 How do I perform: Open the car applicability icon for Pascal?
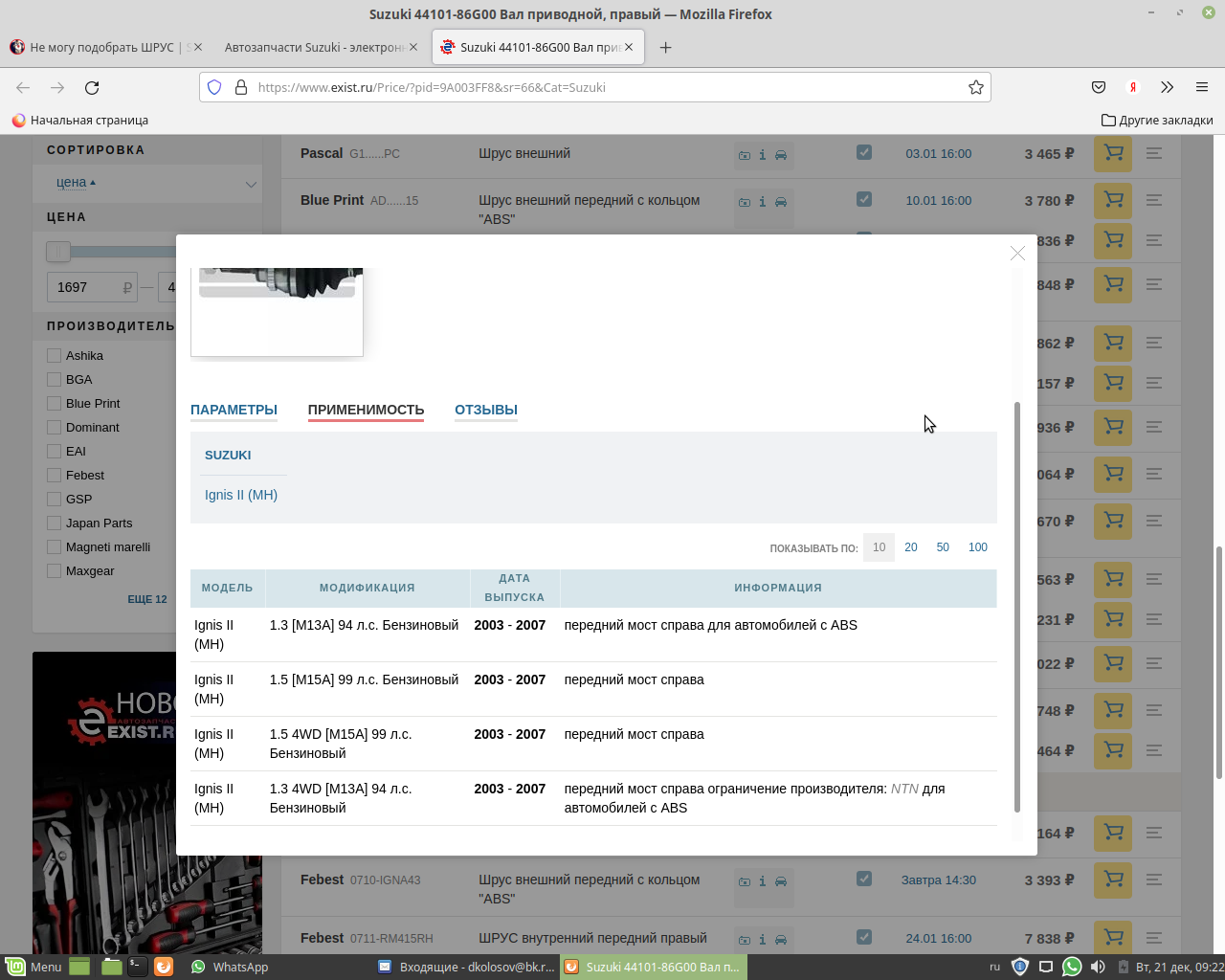(x=781, y=155)
